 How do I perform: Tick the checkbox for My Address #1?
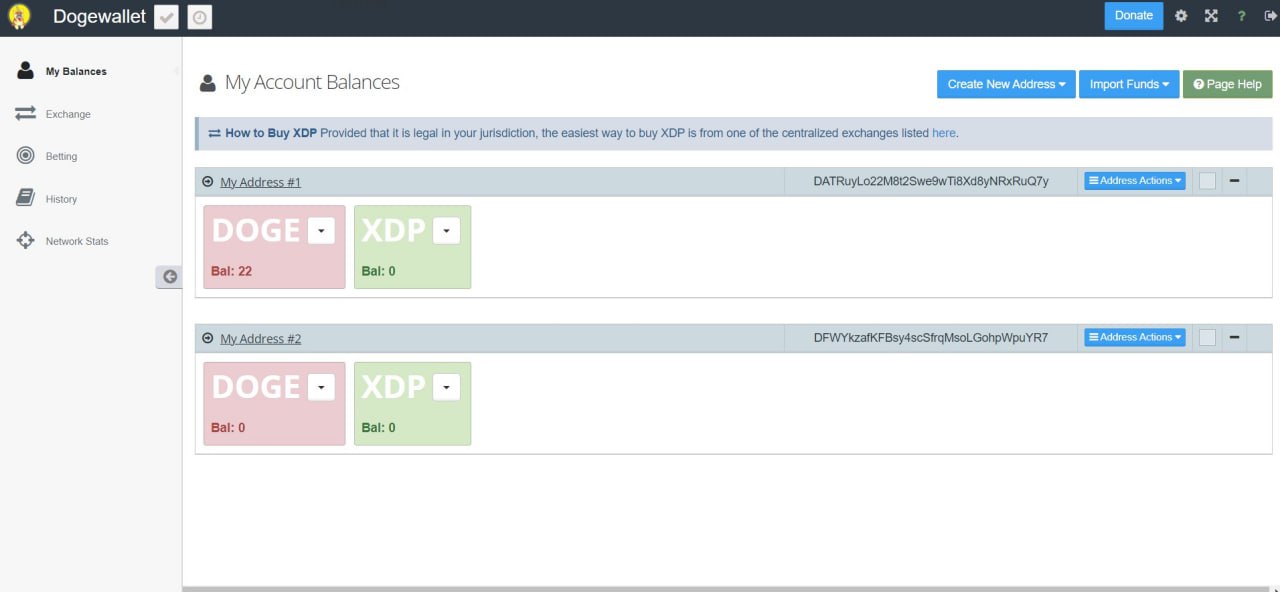pyautogui.click(x=1207, y=181)
